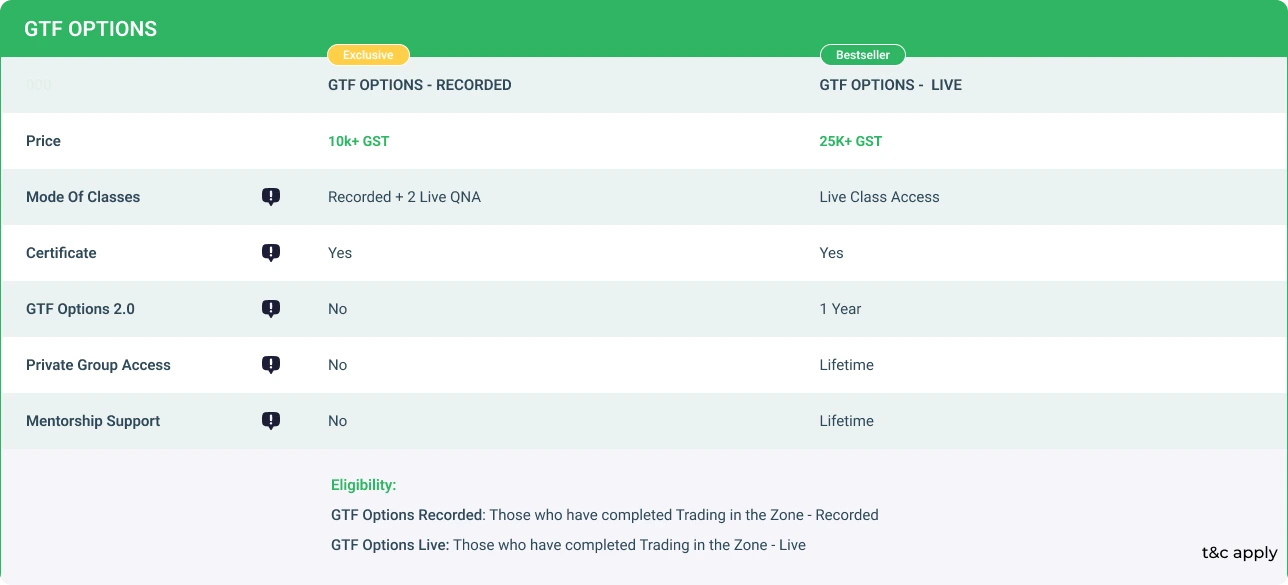Click the Mentorship Support info icon
The height and width of the screenshot is (585, 1288).
(x=271, y=421)
